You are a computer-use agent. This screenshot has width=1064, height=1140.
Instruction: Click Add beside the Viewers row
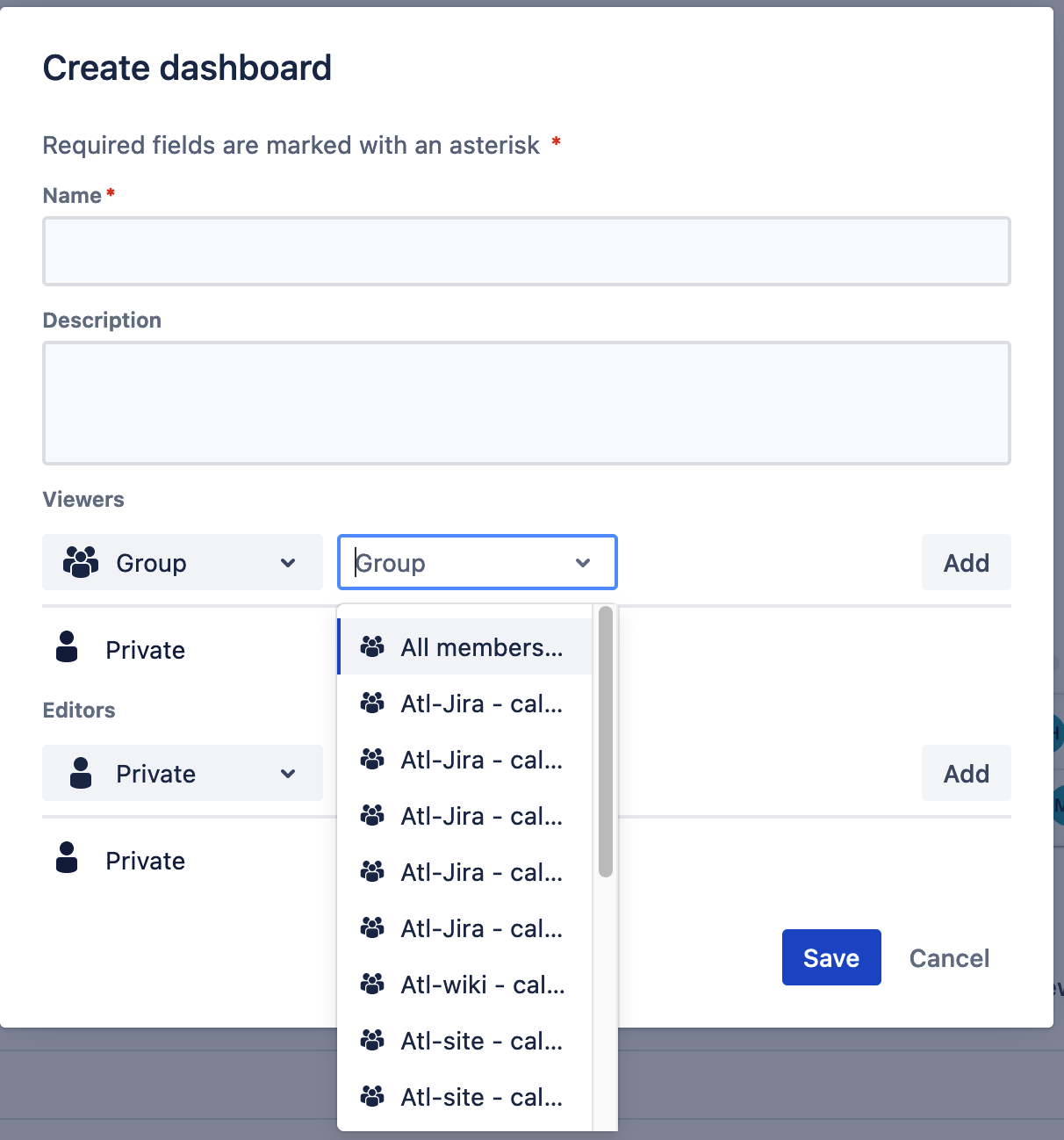point(966,562)
